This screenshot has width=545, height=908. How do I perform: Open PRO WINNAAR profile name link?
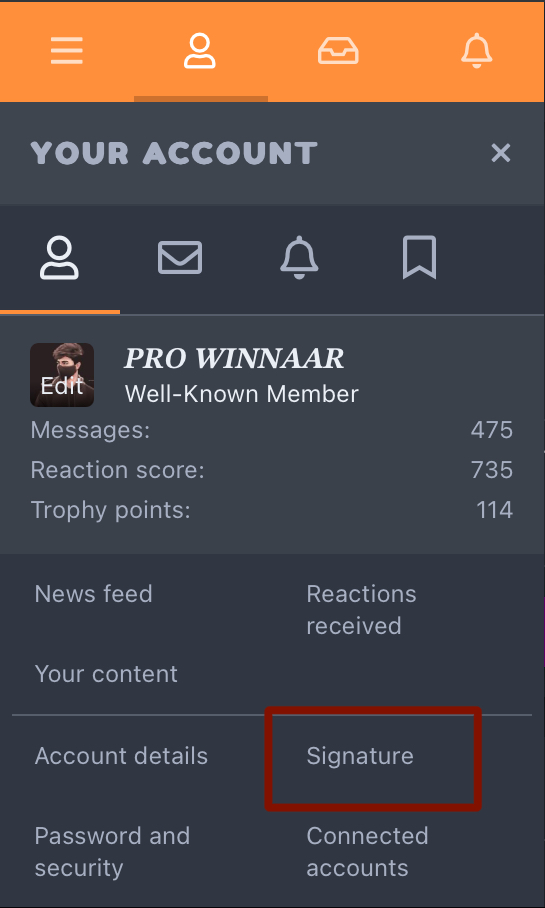[x=234, y=358]
